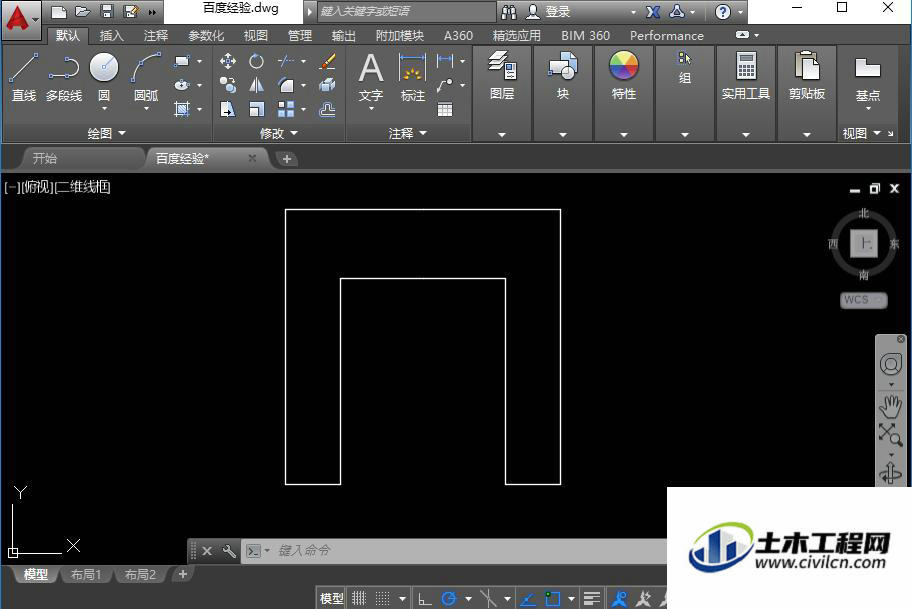912x609 pixels.
Task: Switch to the Output (输出) ribbon tab
Action: (x=343, y=35)
